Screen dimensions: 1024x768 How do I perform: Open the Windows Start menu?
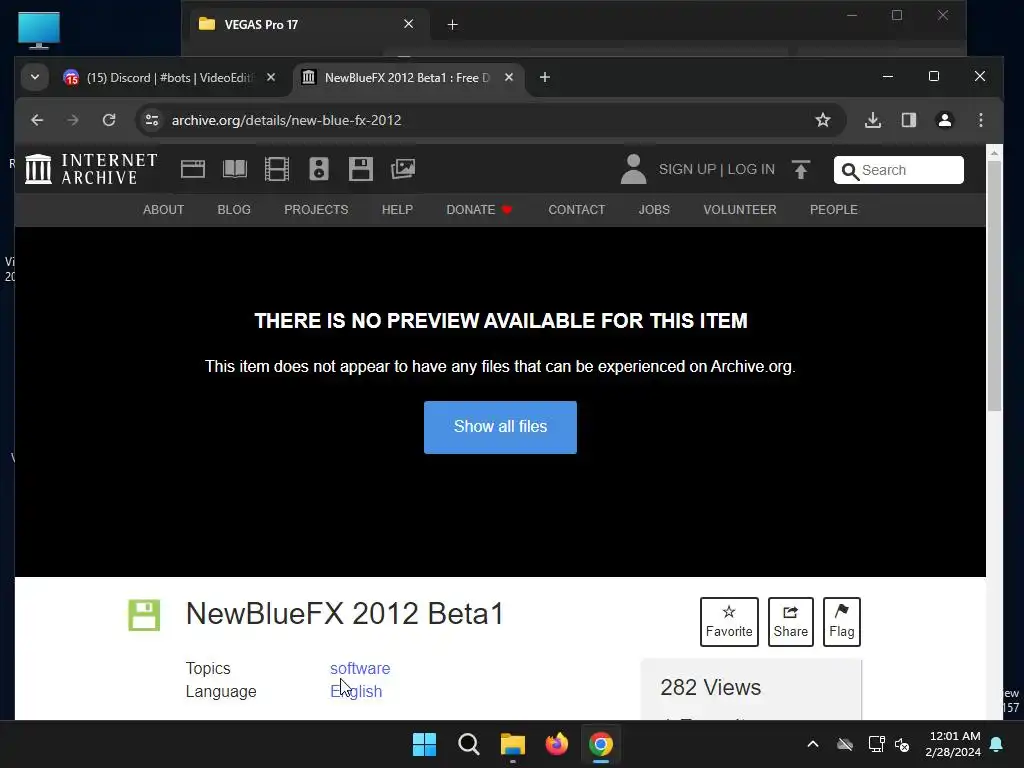coord(424,744)
